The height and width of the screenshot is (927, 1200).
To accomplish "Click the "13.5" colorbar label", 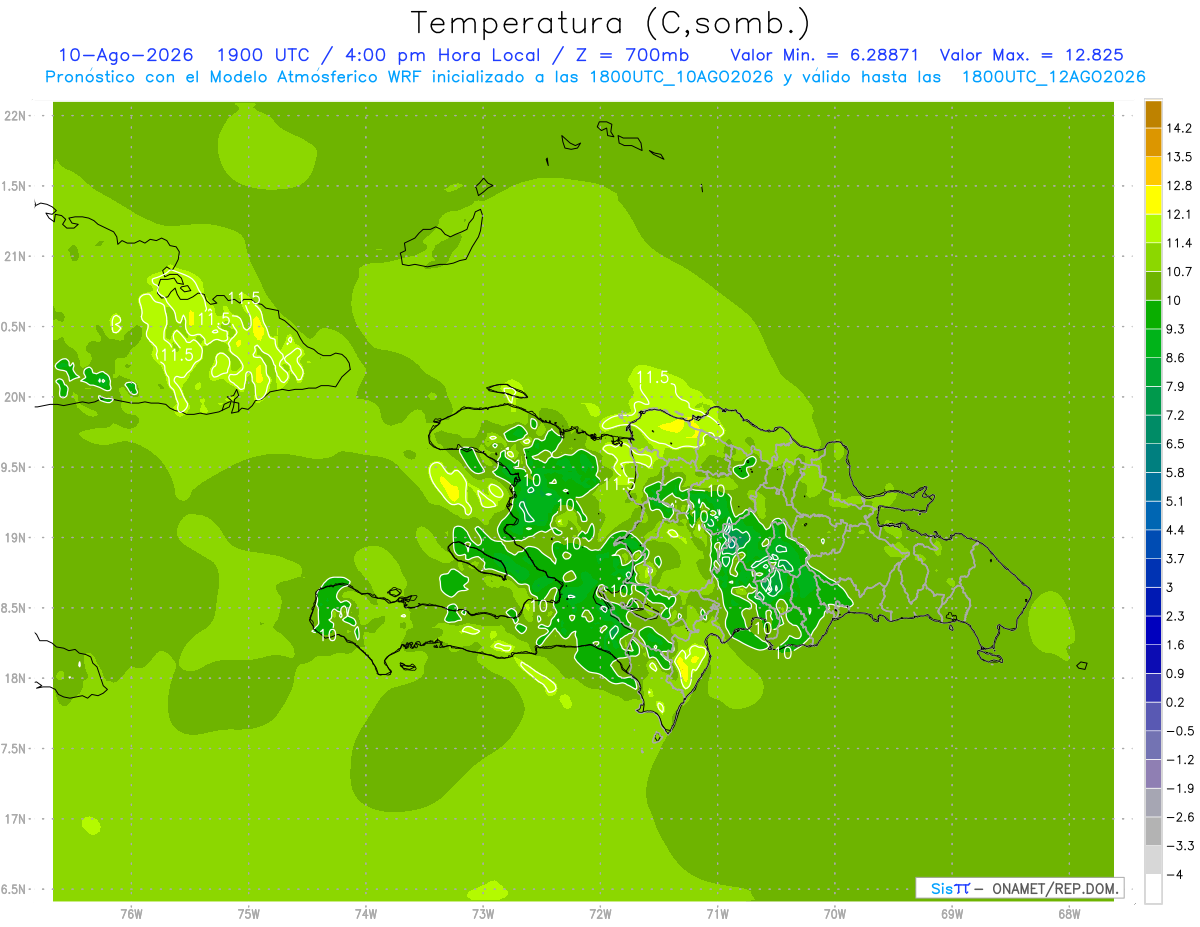I will [1180, 157].
